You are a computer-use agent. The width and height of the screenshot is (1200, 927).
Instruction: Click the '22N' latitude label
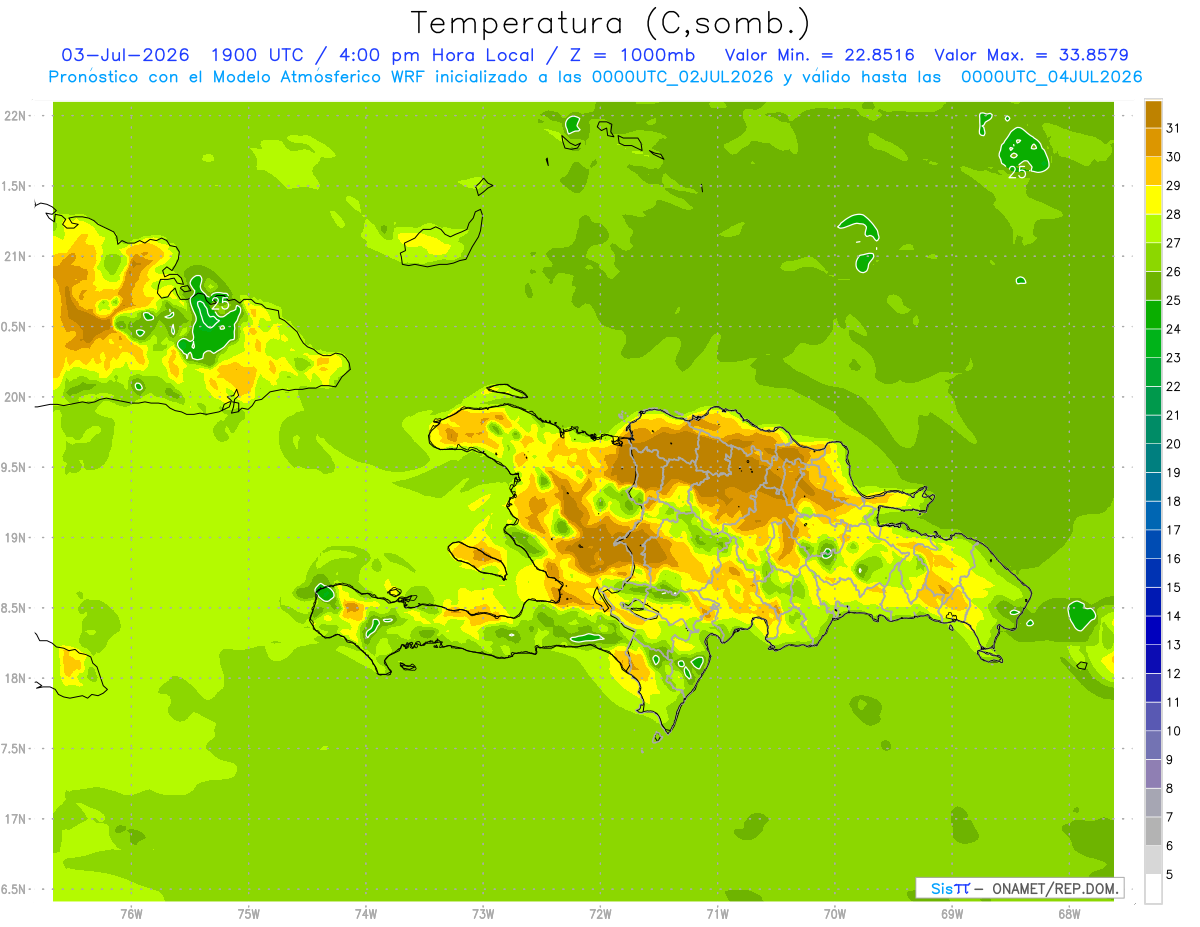16,116
